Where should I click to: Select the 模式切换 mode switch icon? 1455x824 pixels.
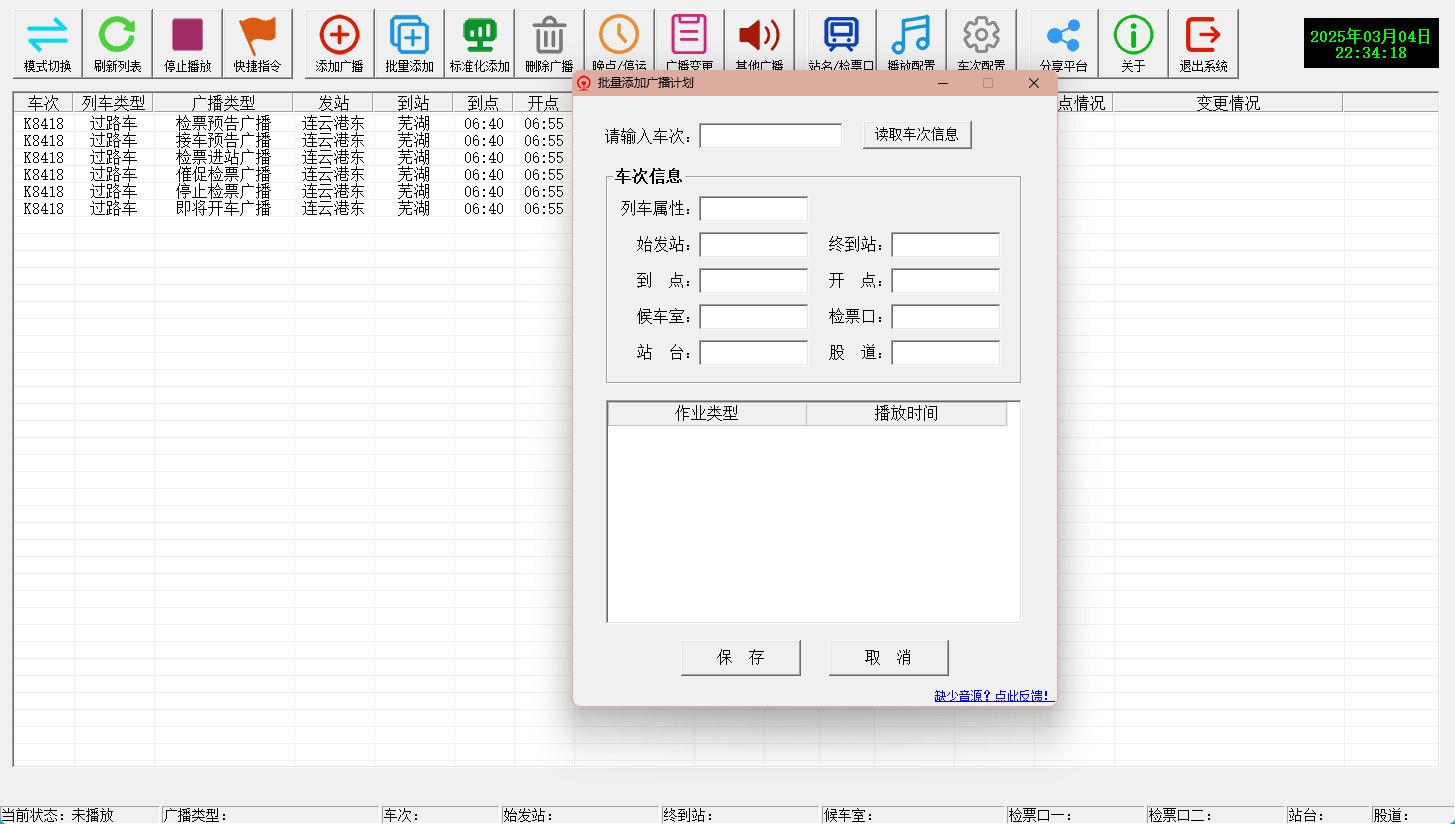47,43
